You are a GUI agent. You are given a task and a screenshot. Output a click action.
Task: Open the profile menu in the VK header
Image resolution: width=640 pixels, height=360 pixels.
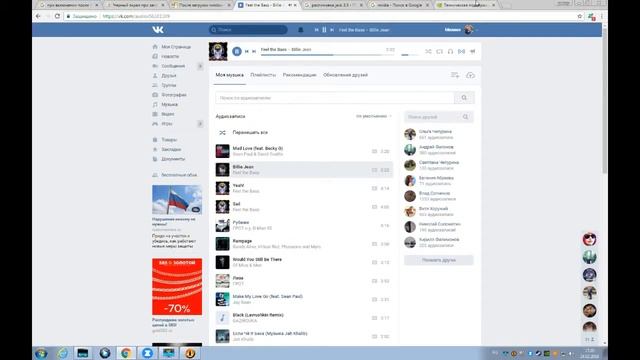tap(461, 30)
